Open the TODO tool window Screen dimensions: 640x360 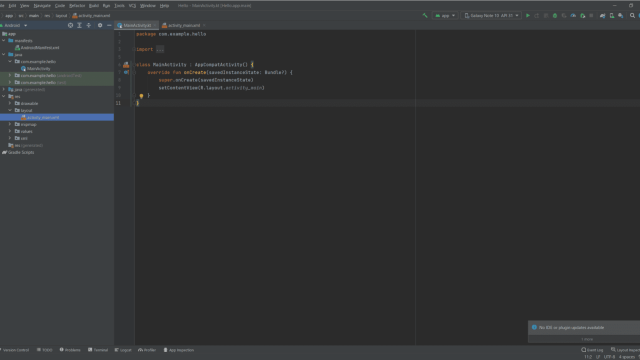pos(45,350)
